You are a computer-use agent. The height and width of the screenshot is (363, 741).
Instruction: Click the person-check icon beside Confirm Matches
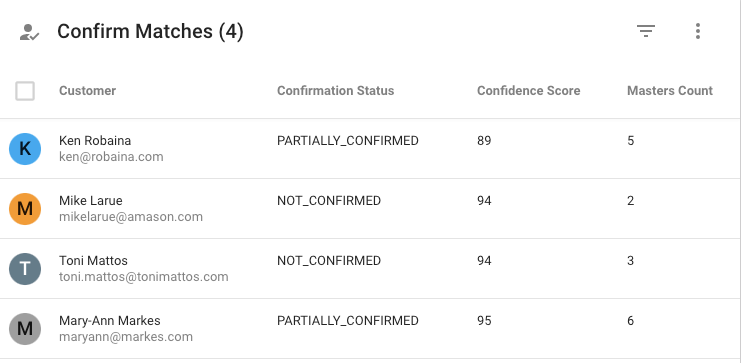click(29, 32)
